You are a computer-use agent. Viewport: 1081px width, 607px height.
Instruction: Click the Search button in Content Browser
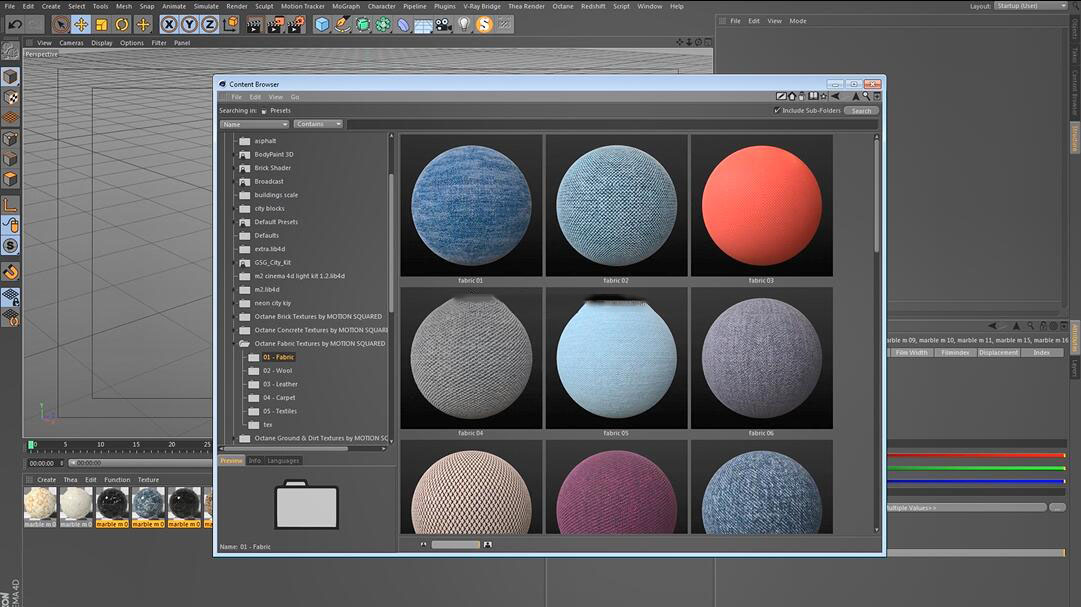click(x=861, y=110)
